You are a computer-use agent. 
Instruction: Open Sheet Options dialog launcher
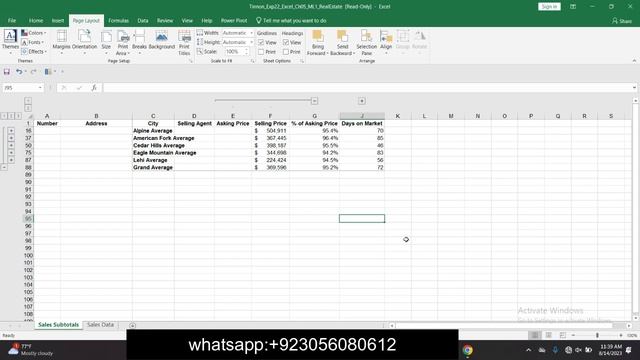click(x=302, y=61)
